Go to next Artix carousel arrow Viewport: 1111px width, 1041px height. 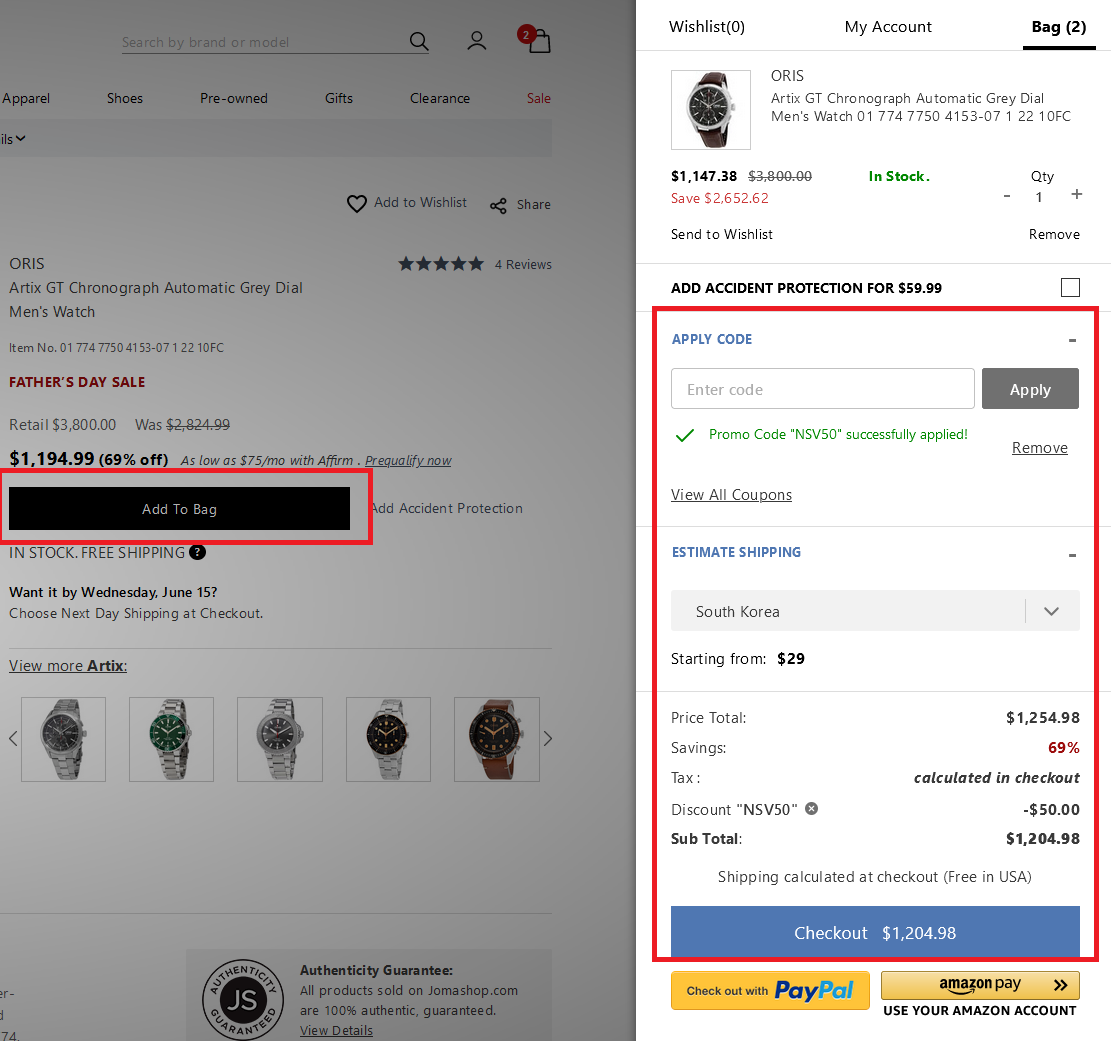547,738
